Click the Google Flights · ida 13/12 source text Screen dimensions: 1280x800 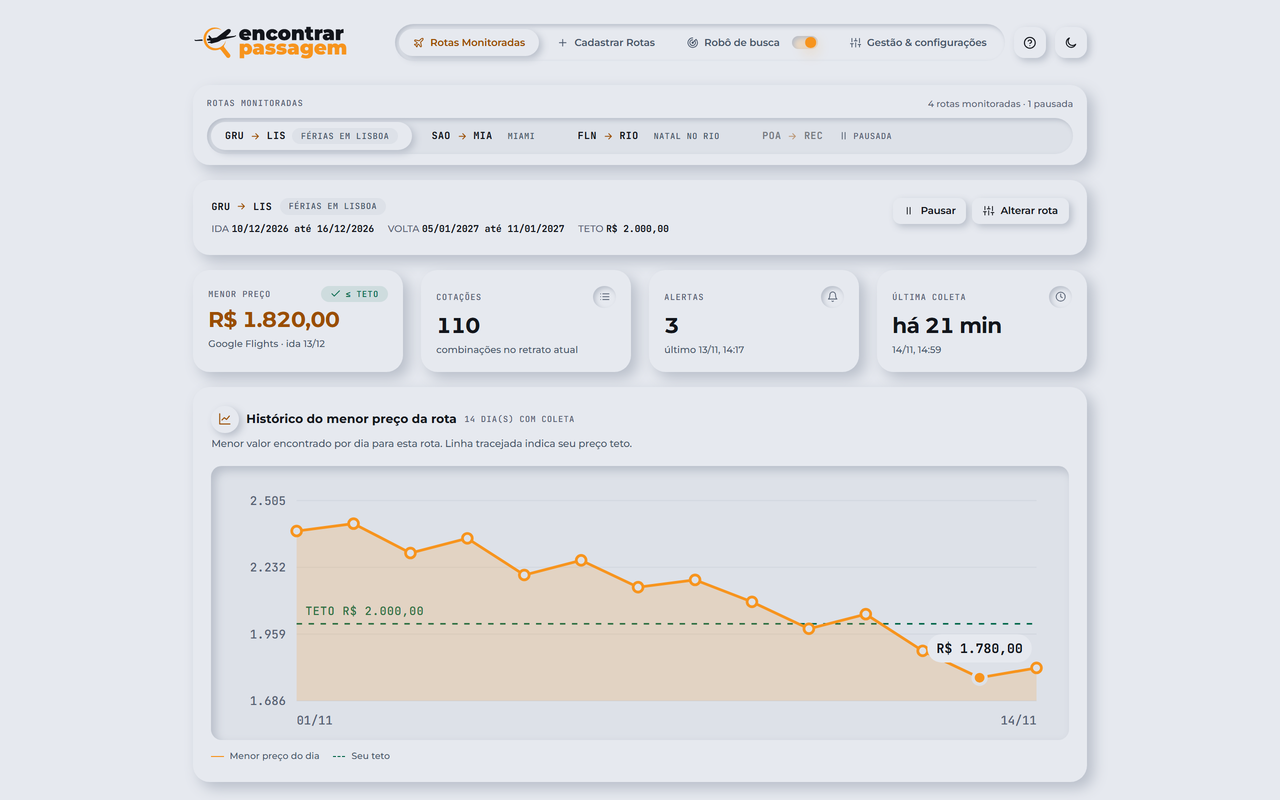click(266, 344)
